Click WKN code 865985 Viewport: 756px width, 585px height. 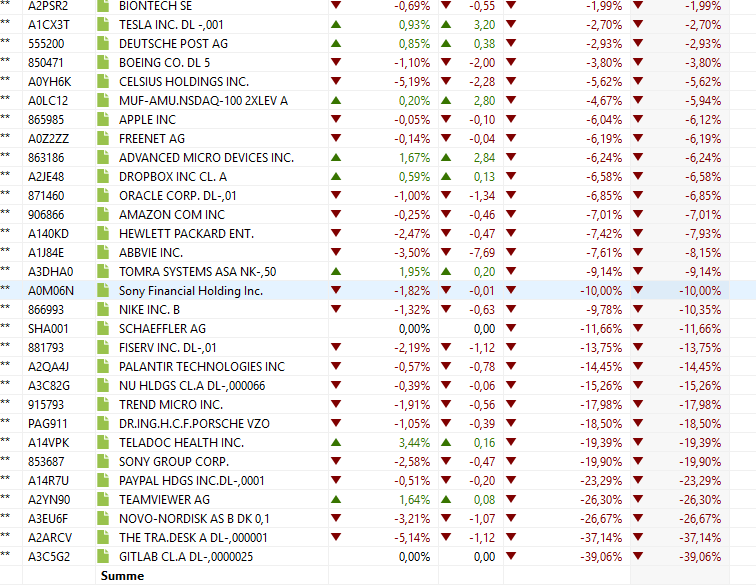[x=46, y=120]
